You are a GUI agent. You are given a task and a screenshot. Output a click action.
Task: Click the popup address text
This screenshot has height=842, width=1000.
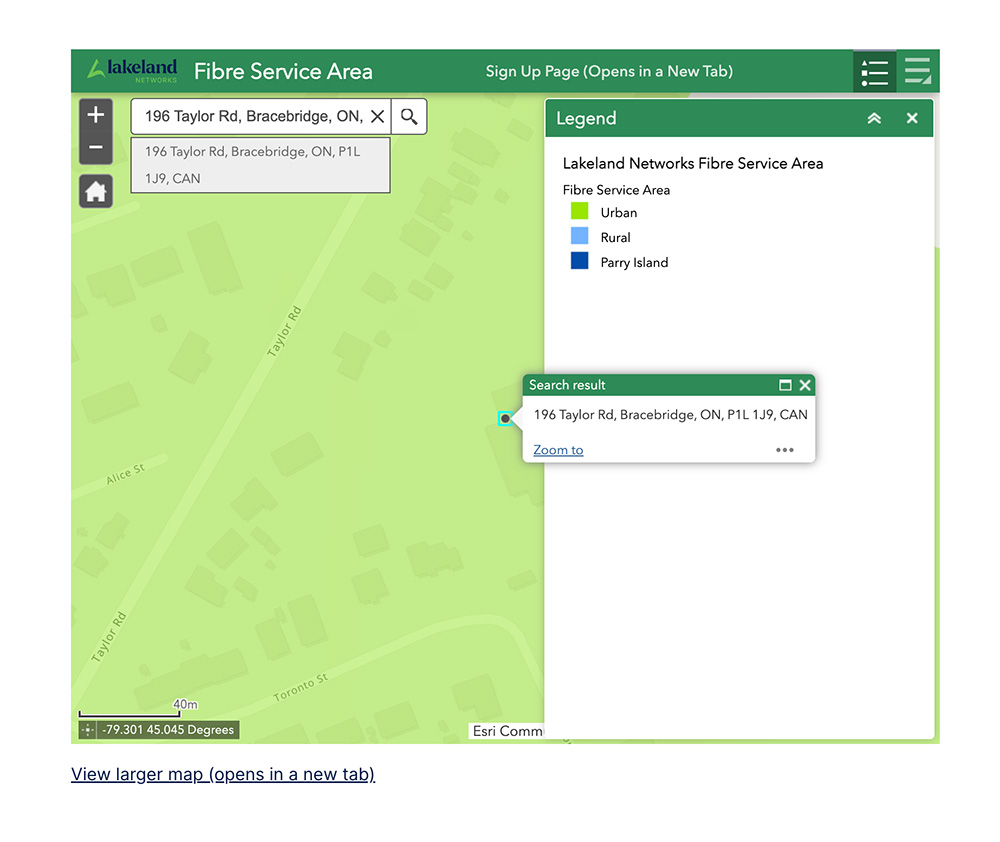click(670, 415)
